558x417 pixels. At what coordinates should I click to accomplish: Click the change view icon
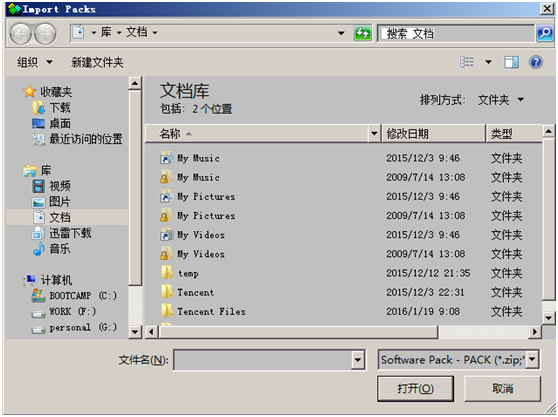467,62
